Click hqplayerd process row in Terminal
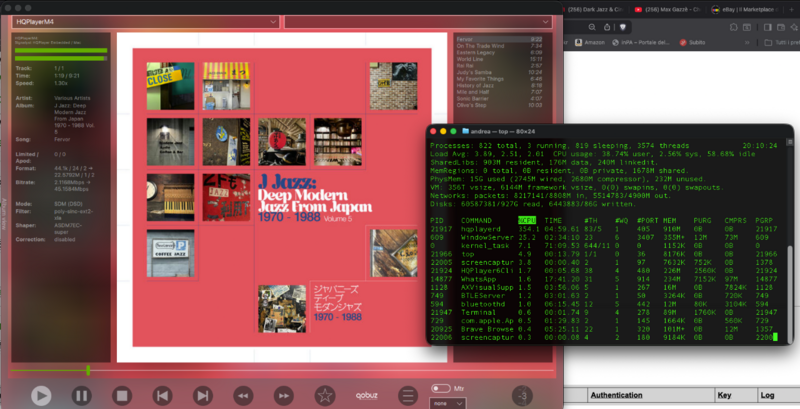The width and height of the screenshot is (800, 409). point(604,229)
